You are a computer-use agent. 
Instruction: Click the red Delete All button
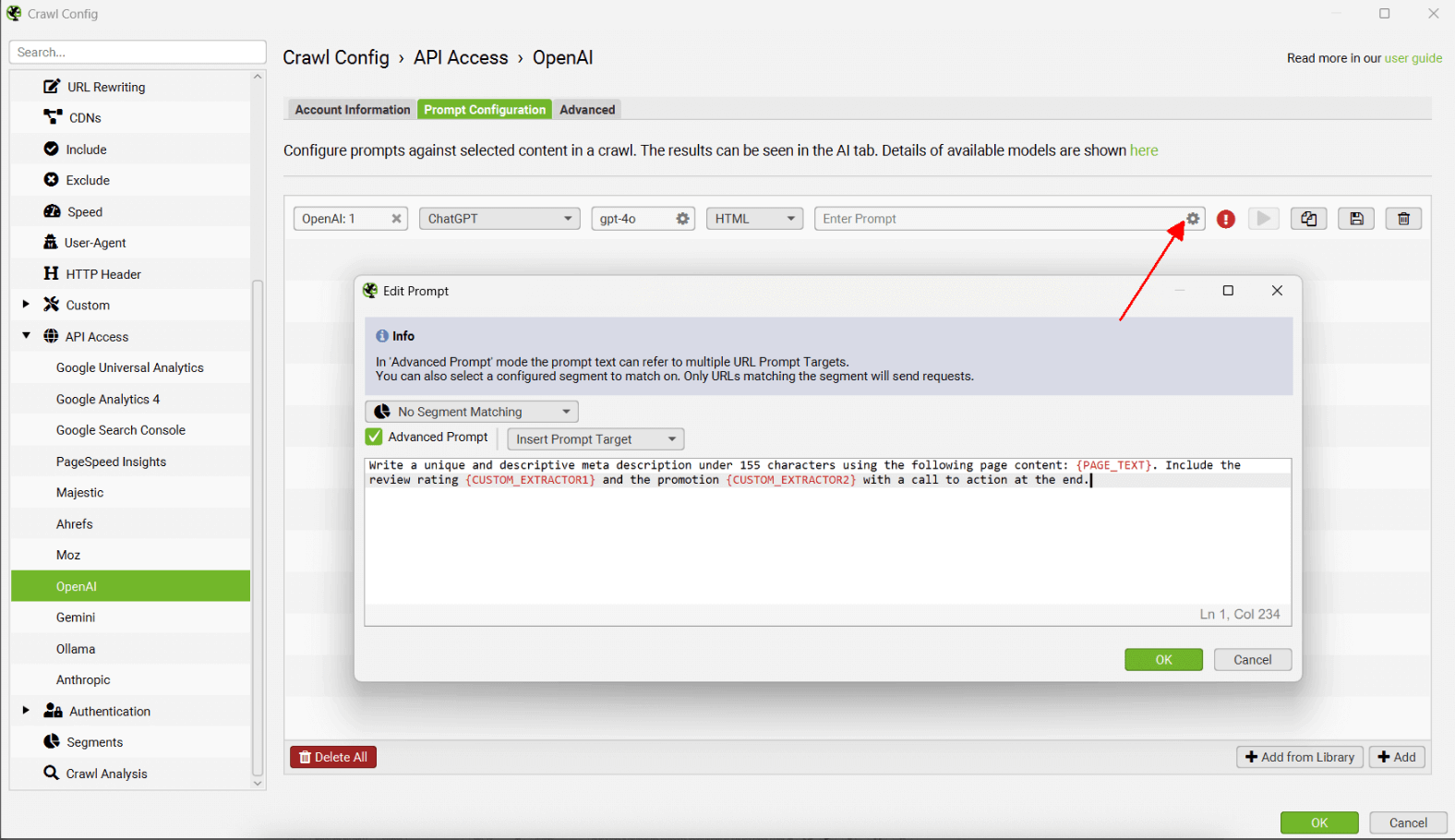(x=333, y=757)
